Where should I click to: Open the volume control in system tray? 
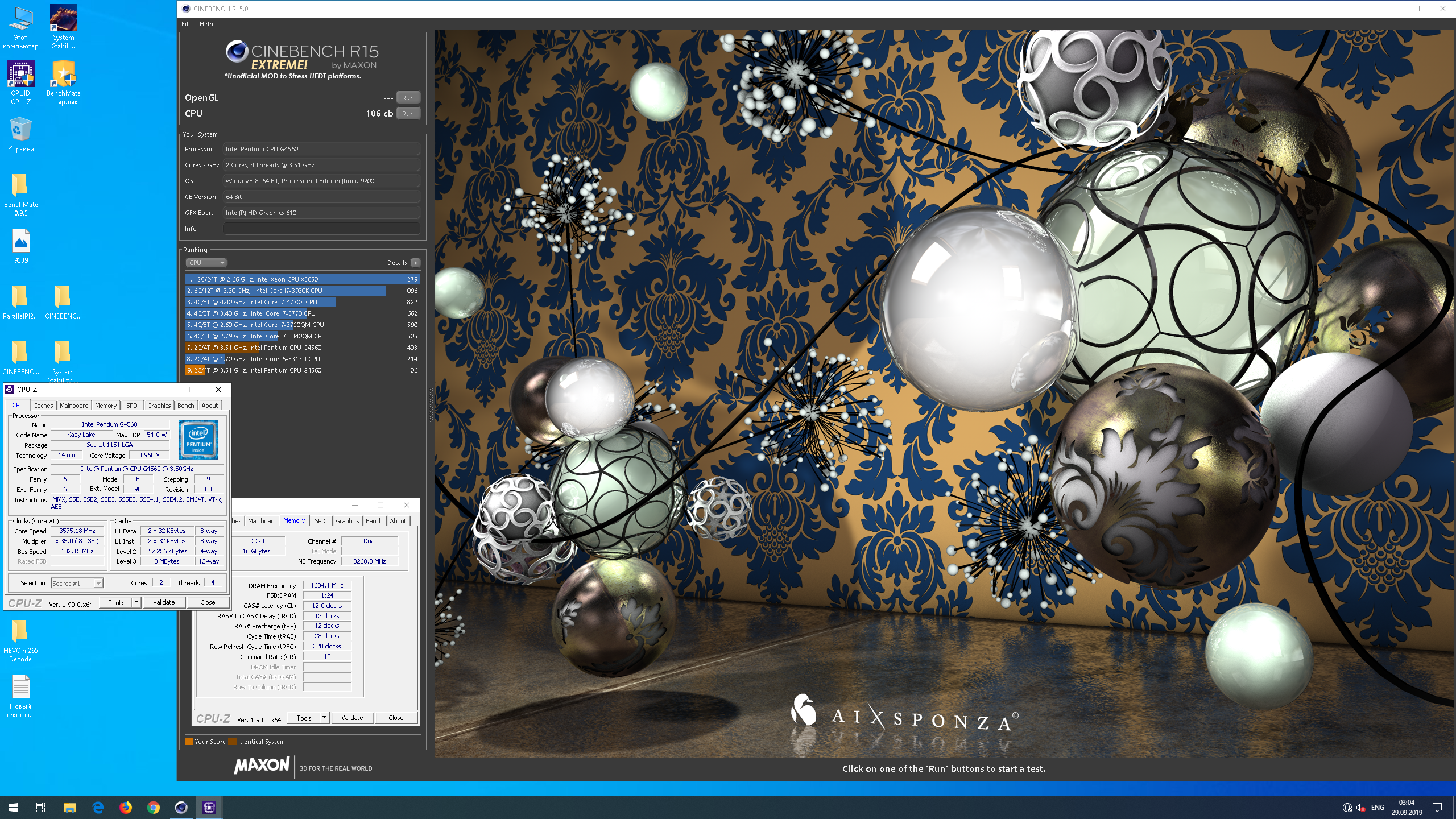(x=1360, y=808)
